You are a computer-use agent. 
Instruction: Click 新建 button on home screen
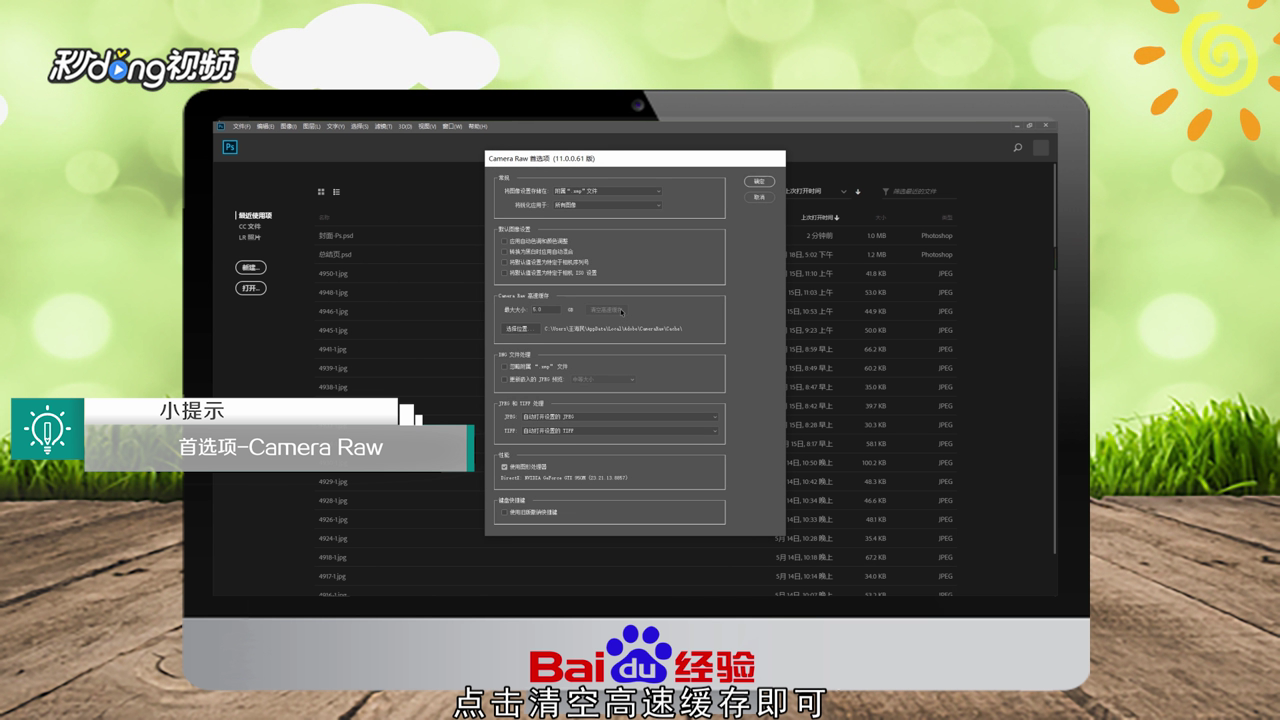click(x=251, y=268)
